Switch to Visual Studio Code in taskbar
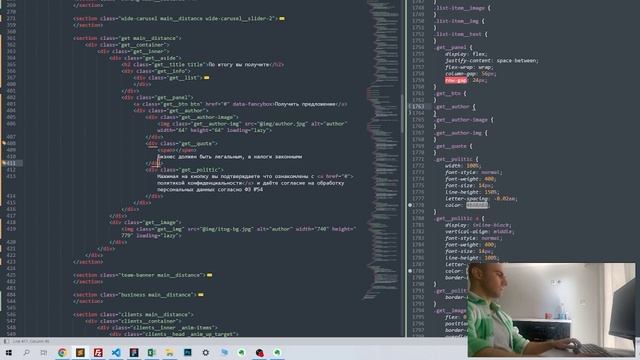Viewport: 640px width, 360px height. pos(116,353)
